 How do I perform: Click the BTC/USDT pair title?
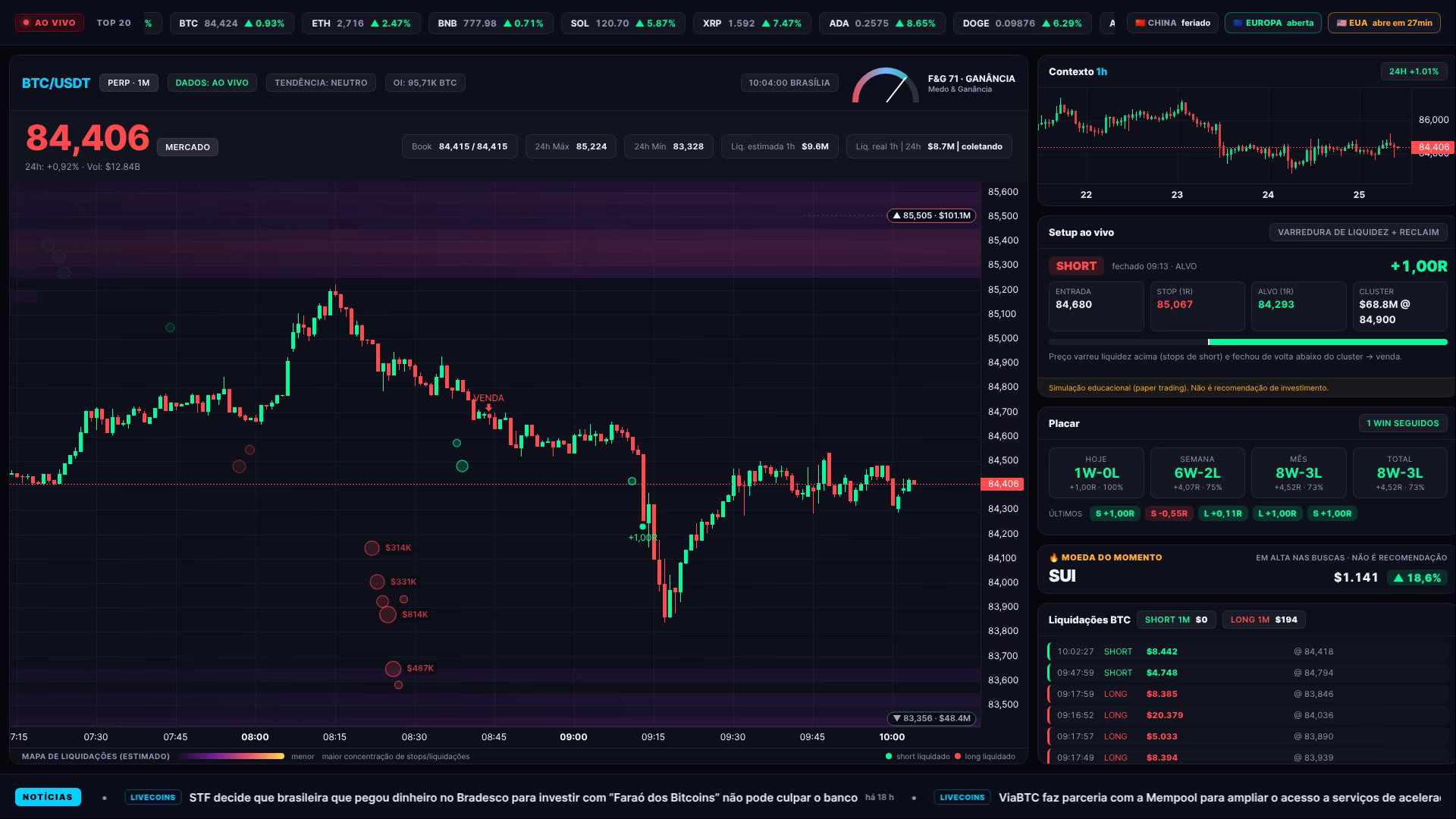tap(56, 83)
